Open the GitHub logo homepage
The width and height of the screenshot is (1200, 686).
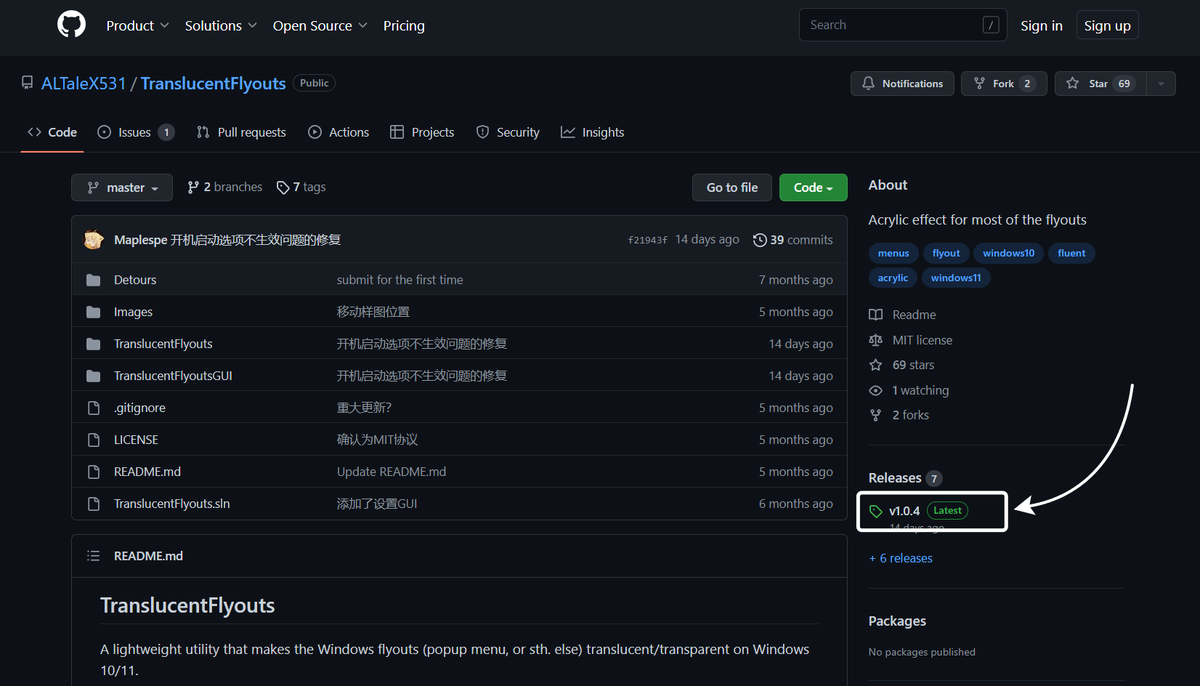pyautogui.click(x=72, y=25)
